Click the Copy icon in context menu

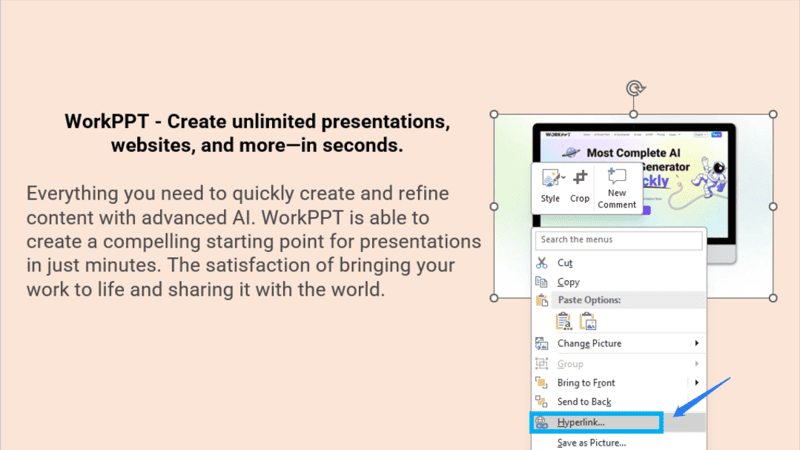pos(542,282)
